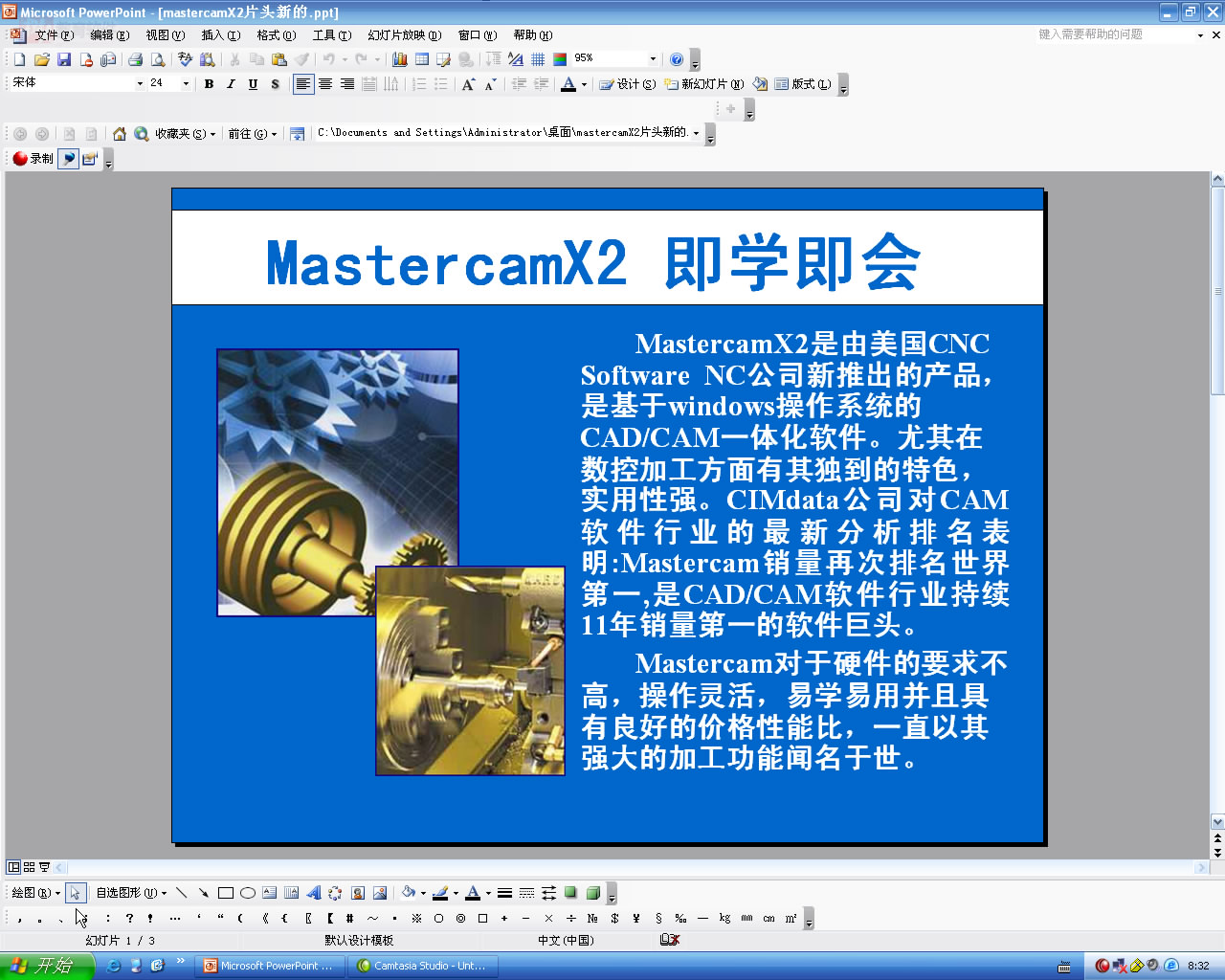
Task: Toggle underline formatting
Action: [253, 84]
